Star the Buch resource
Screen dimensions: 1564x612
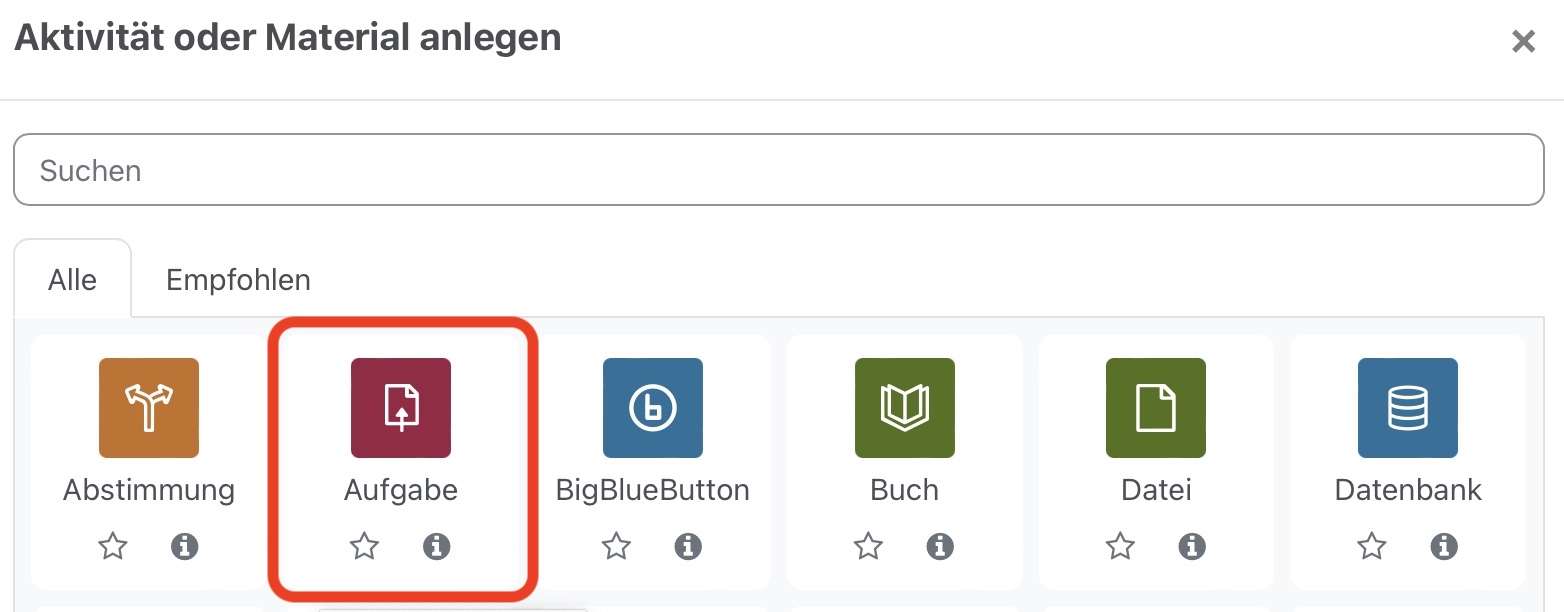click(x=868, y=546)
